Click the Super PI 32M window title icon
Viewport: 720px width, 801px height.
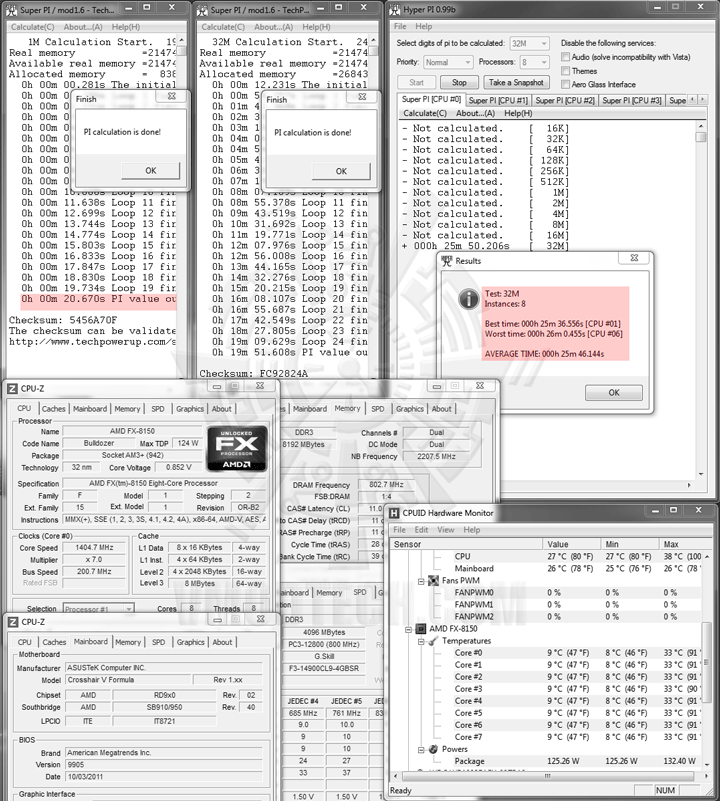click(x=202, y=10)
